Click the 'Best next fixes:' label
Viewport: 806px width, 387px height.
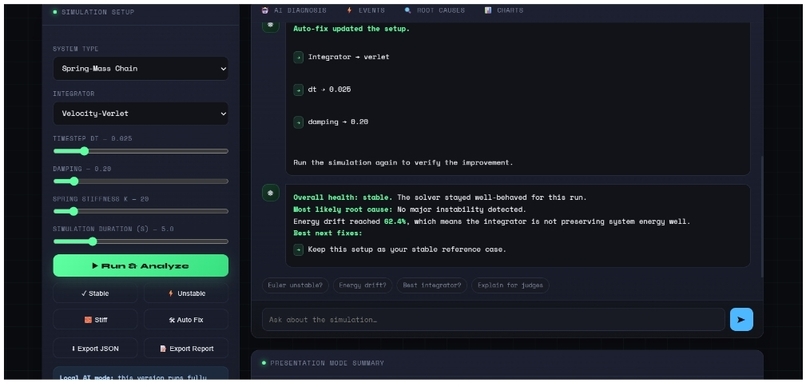327,233
